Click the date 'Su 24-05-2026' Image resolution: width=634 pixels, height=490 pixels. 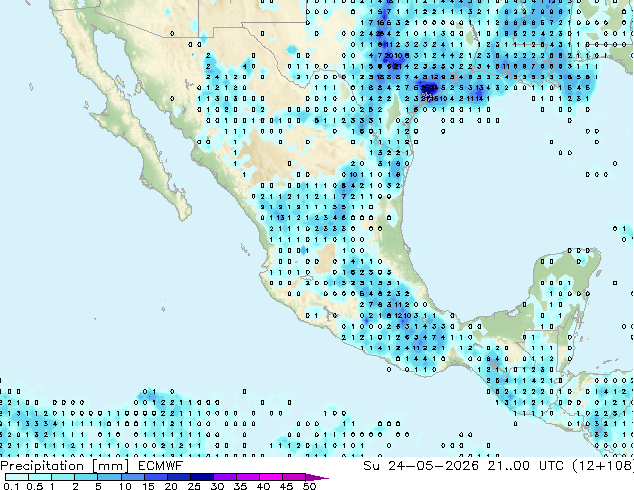coord(421,466)
